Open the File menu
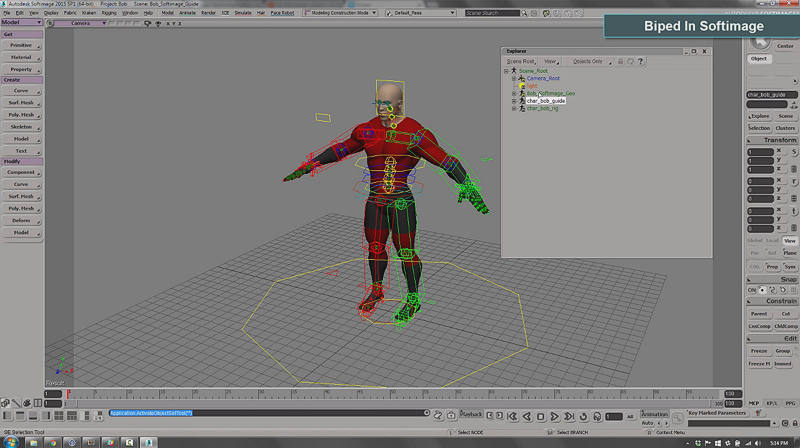800x448 pixels. click(x=7, y=13)
